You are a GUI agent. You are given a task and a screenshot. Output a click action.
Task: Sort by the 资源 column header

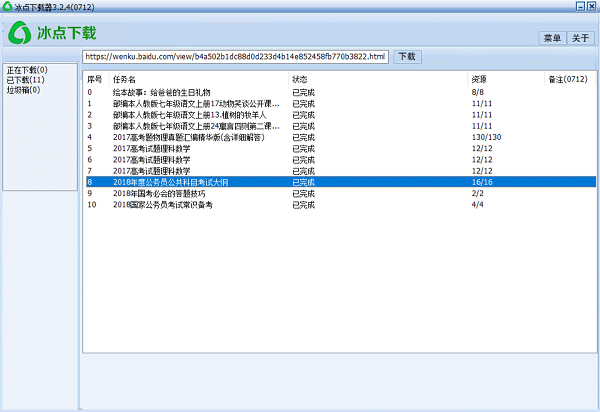(x=479, y=79)
